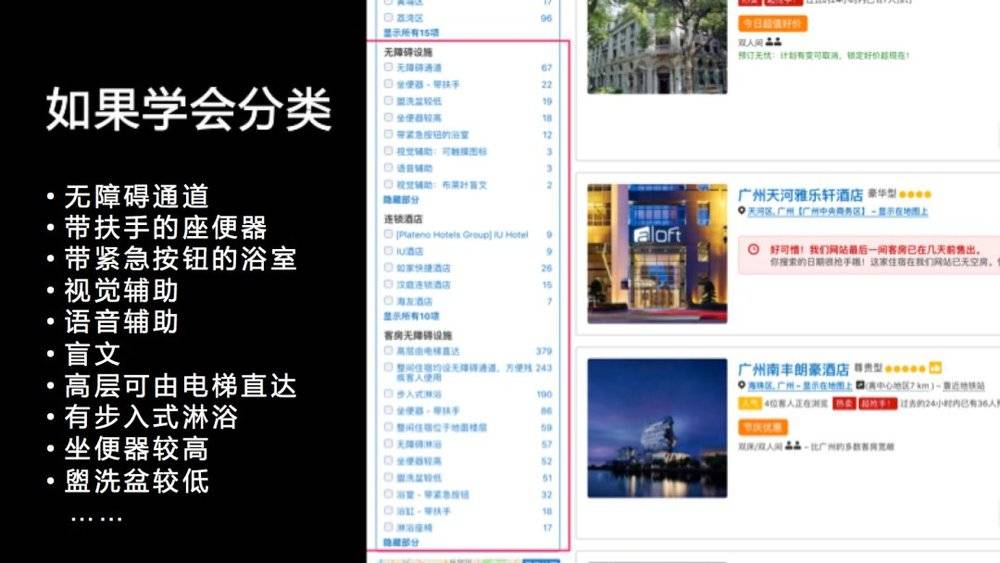Viewport: 1000px width, 563px height.
Task: Click the distance icon before 离中心地区7 km
Action: [860, 385]
